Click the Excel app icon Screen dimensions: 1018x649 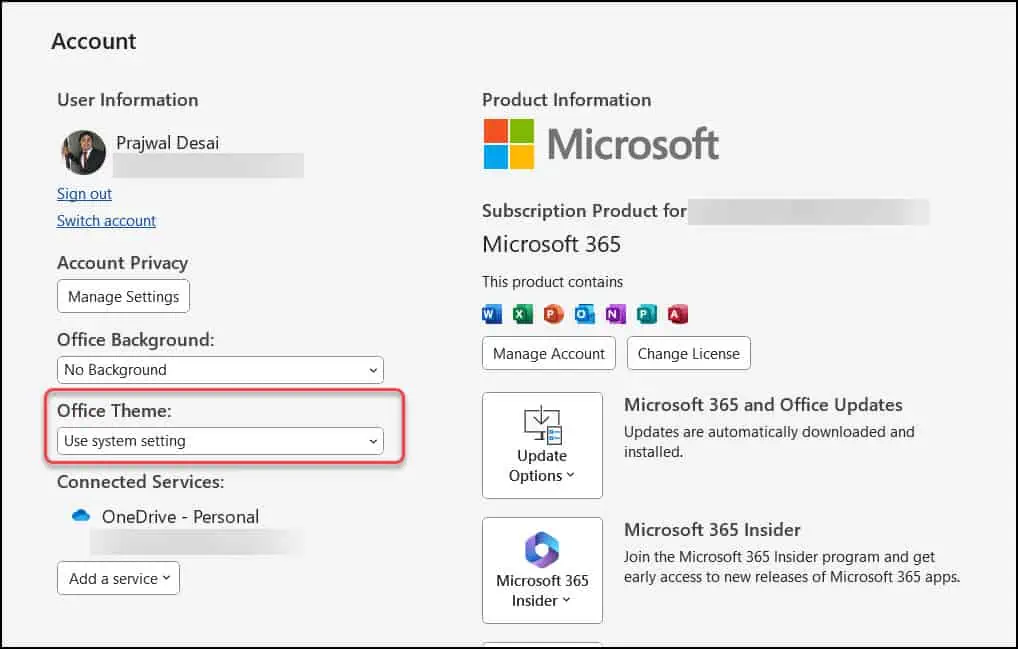click(x=522, y=314)
